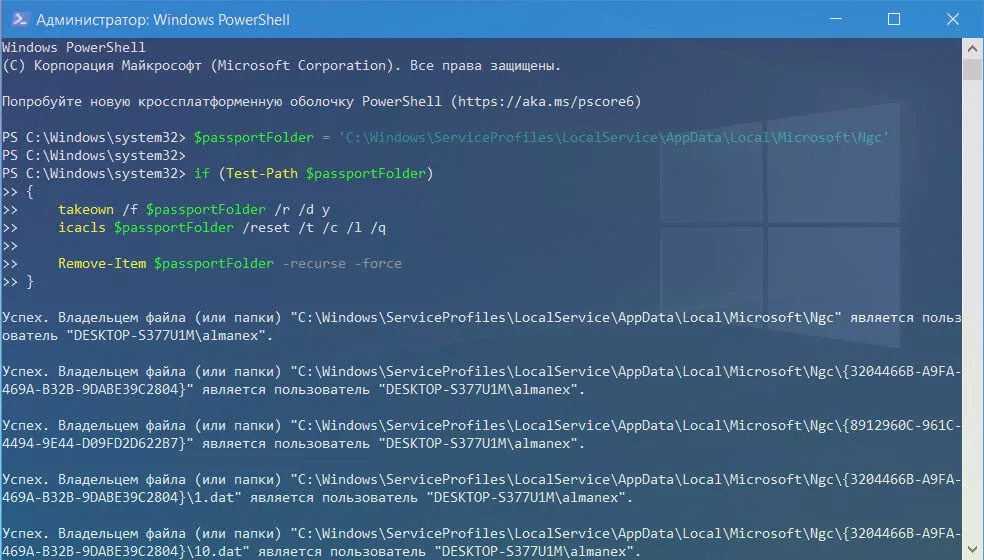Screen dimensions: 984x560
Task: Click the quoted Ngc folder path string
Action: coord(613,137)
